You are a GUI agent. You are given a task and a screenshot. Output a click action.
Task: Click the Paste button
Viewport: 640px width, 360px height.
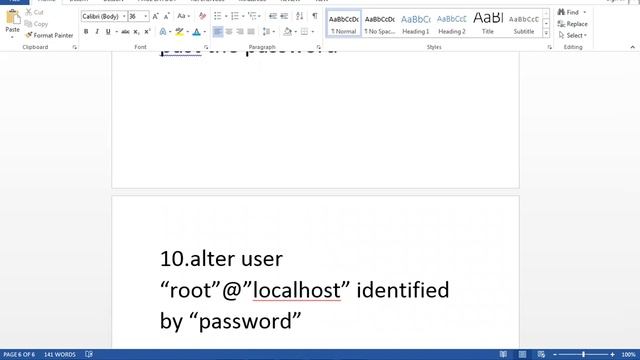[x=13, y=23]
